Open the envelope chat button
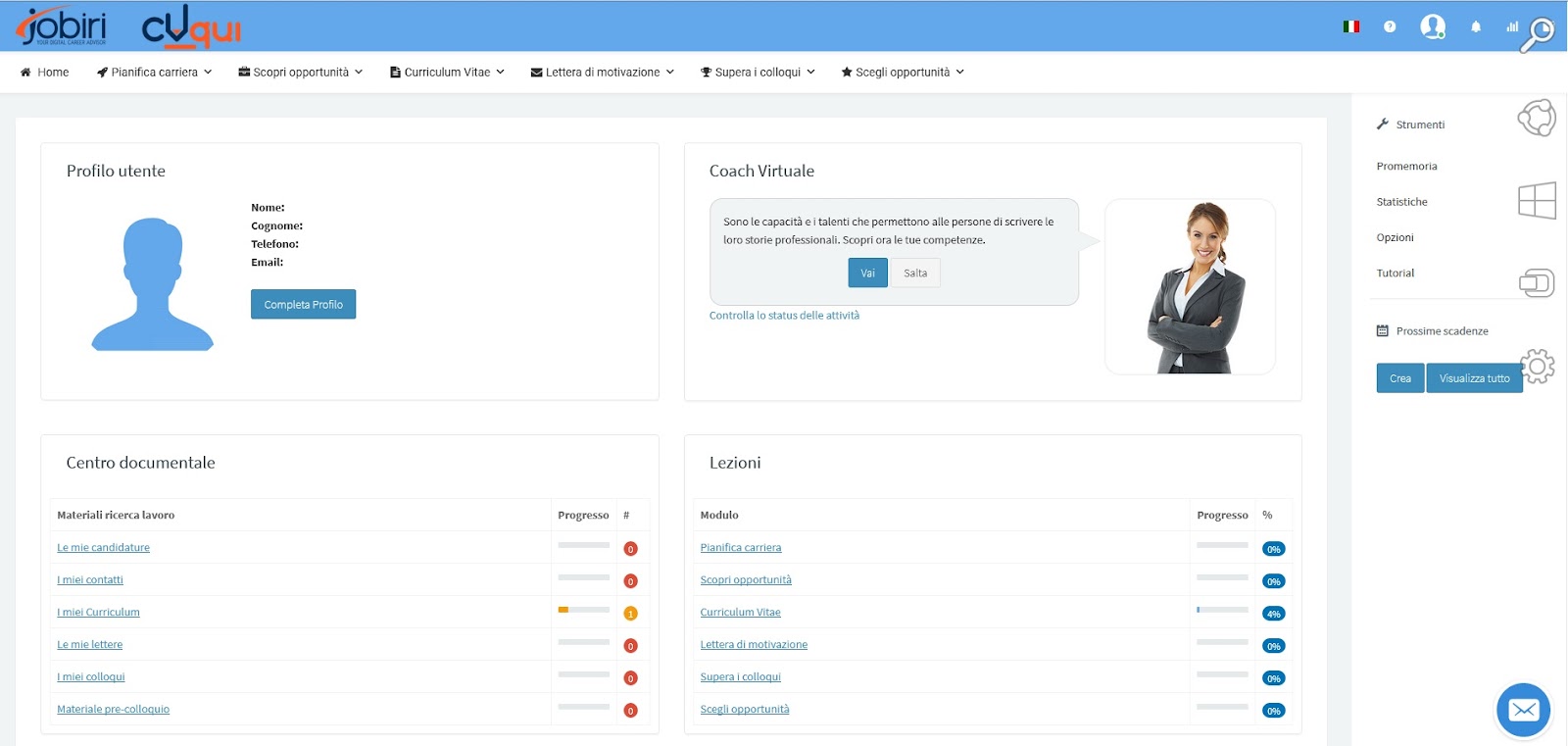The width and height of the screenshot is (1568, 746). (x=1523, y=710)
